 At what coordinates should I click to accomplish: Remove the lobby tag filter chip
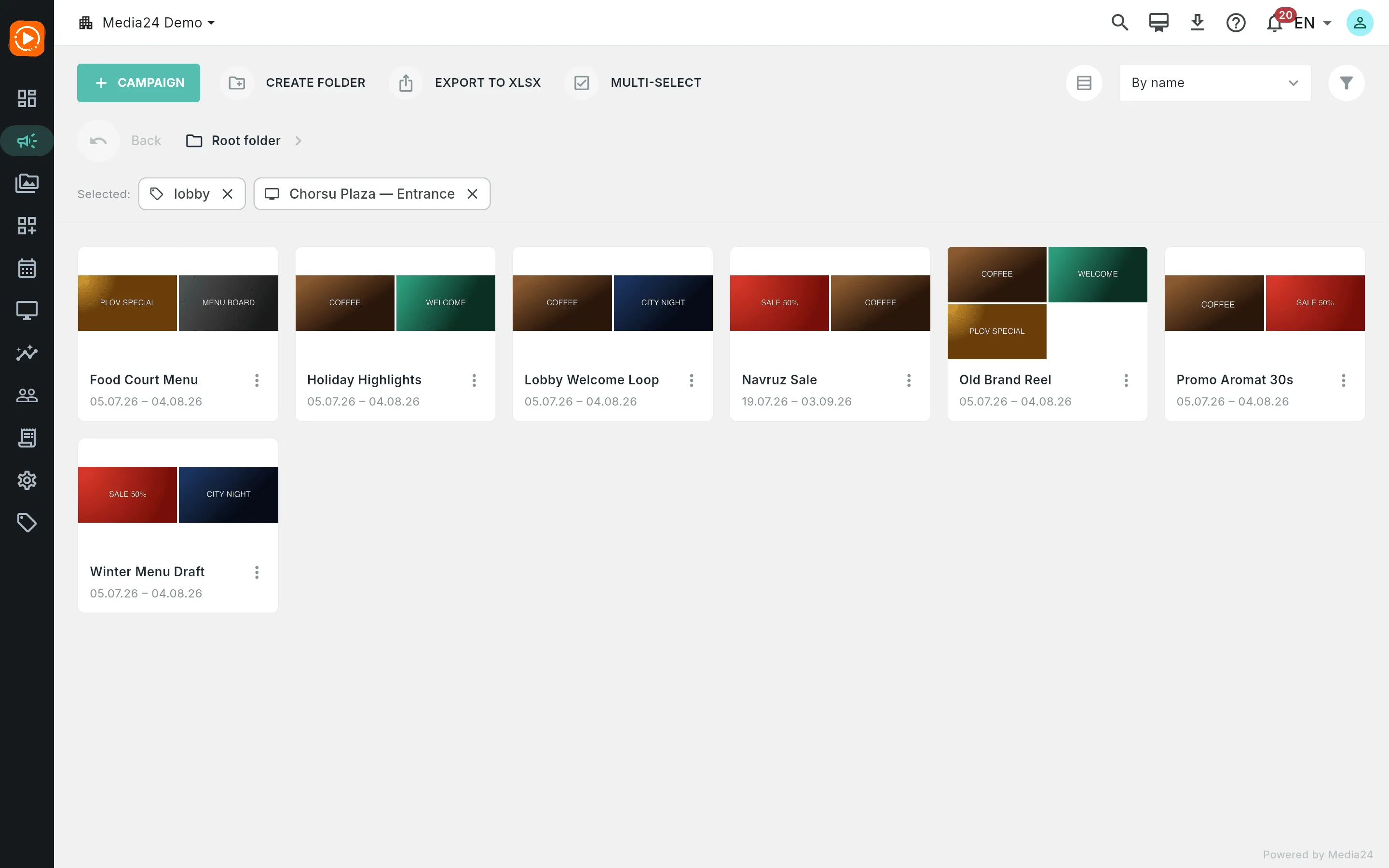[227, 194]
